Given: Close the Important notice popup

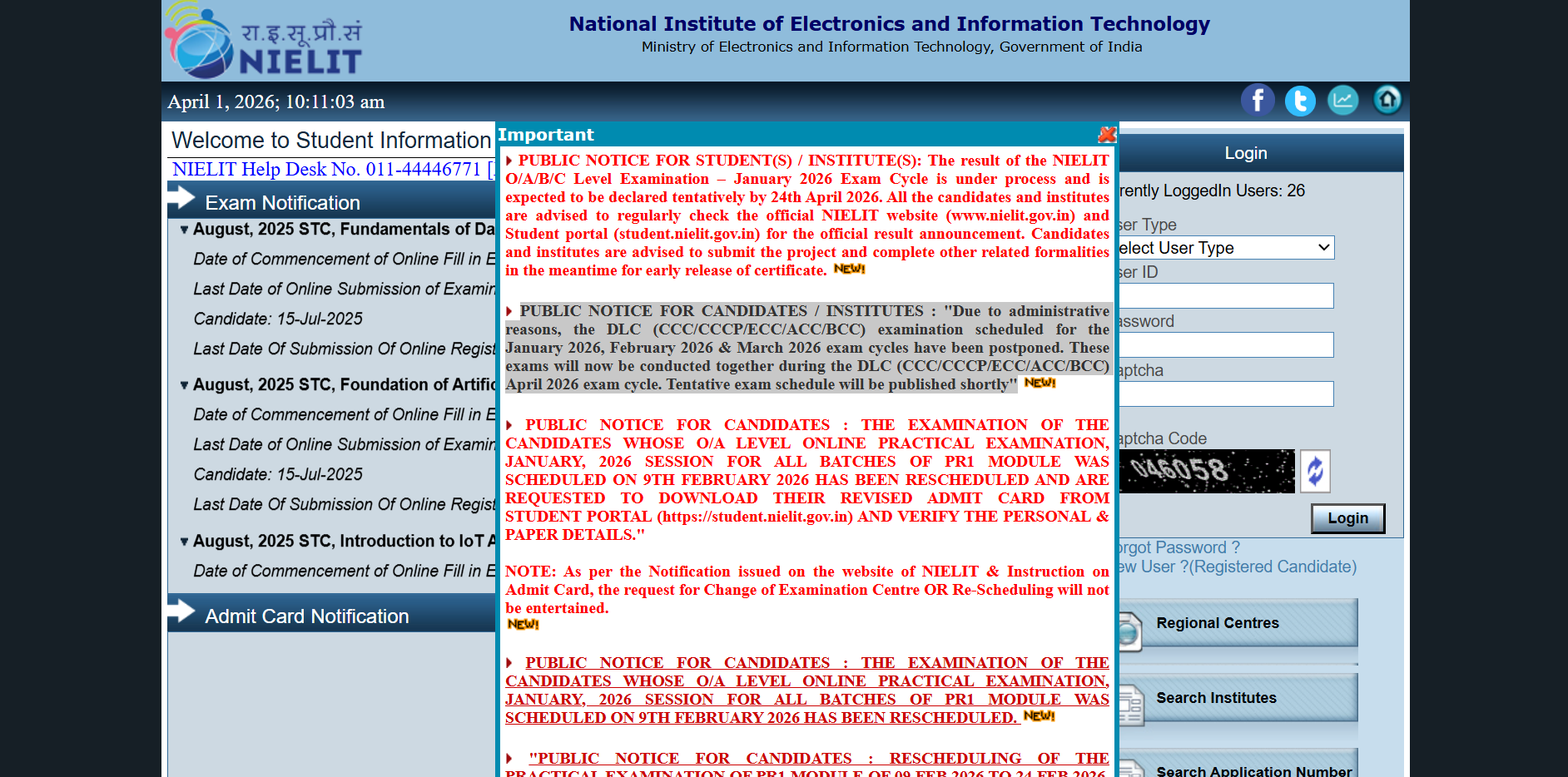Looking at the screenshot, I should click(x=1106, y=135).
